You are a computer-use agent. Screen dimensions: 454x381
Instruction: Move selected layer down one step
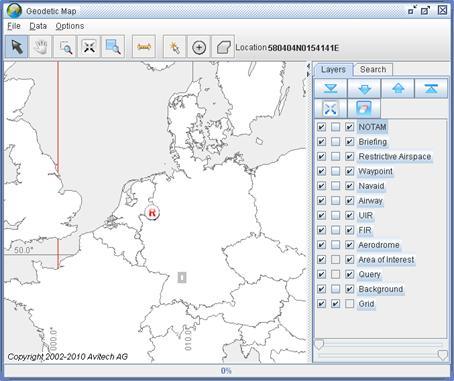pos(364,88)
